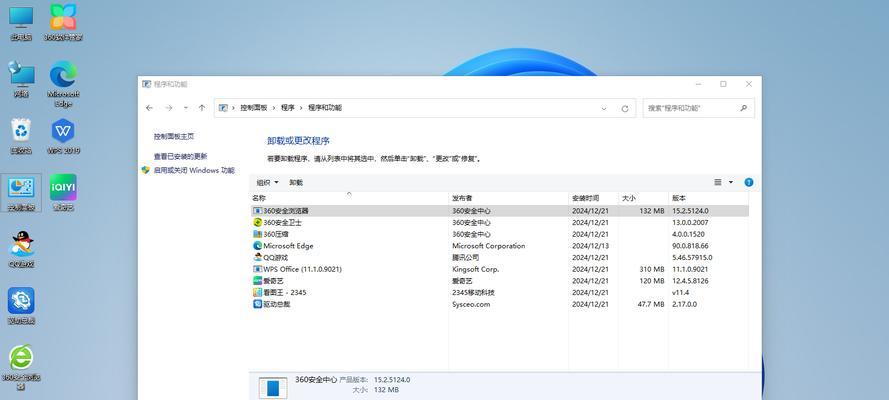Open the 360软件管家 colorful flower icon
Viewport: 889px width, 400px height.
point(63,23)
